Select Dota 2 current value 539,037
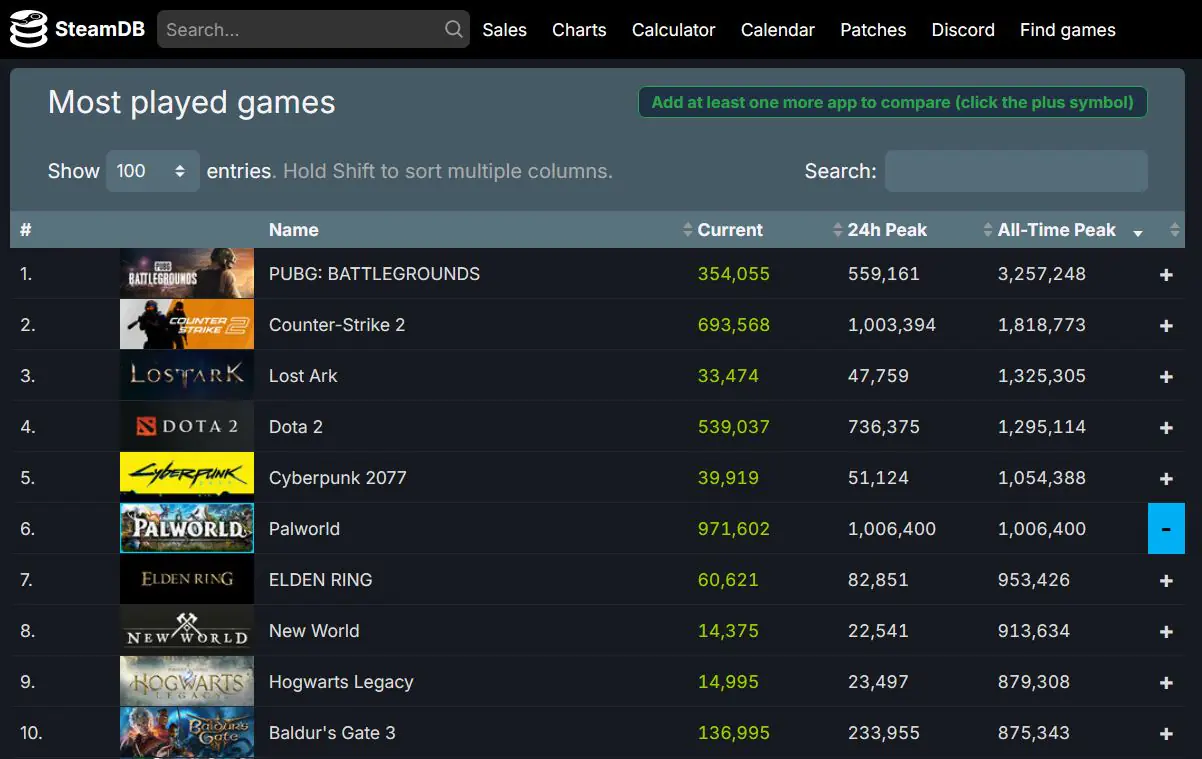This screenshot has height=759, width=1202. pos(734,427)
